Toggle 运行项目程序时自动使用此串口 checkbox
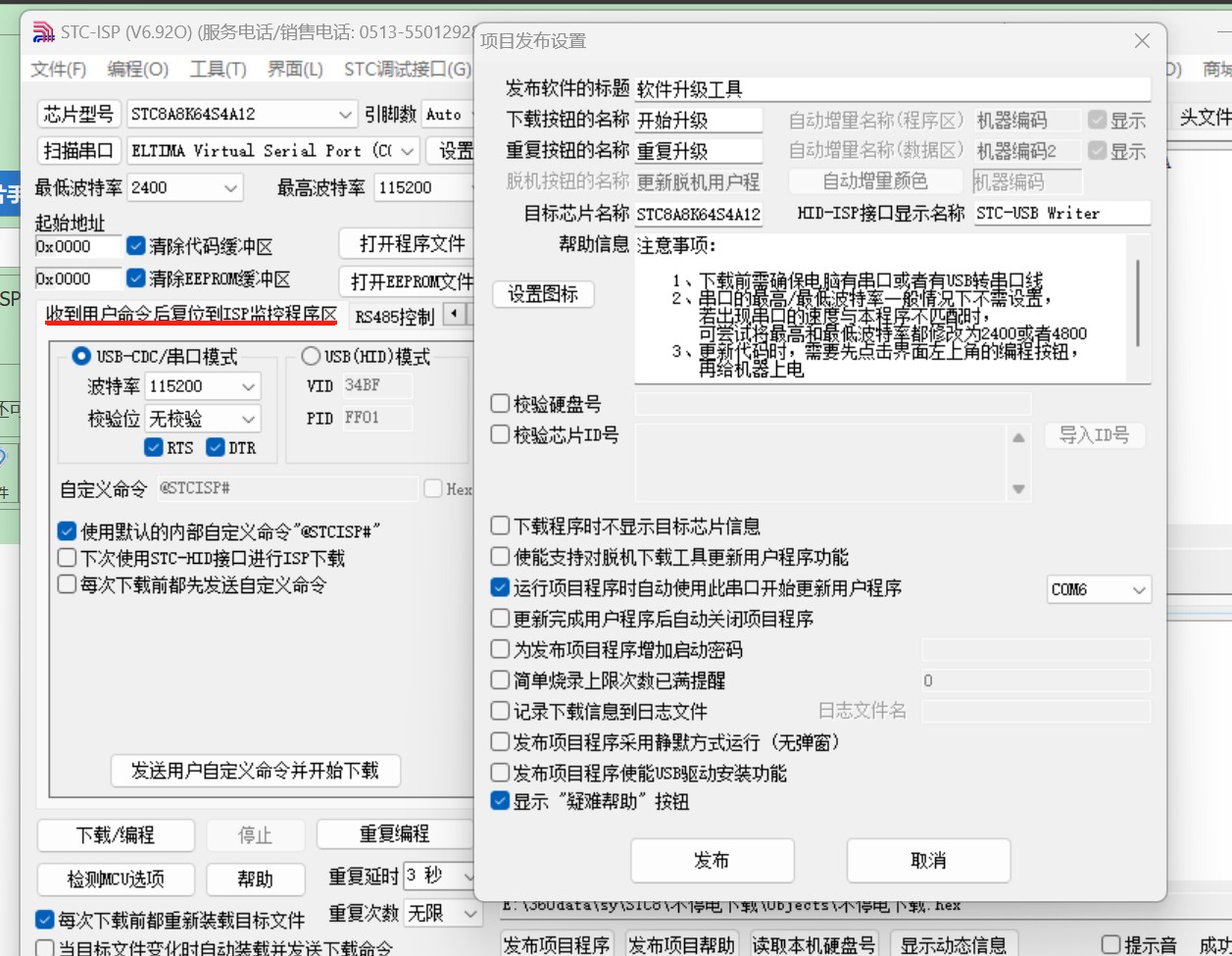This screenshot has height=956, width=1232. [x=501, y=588]
